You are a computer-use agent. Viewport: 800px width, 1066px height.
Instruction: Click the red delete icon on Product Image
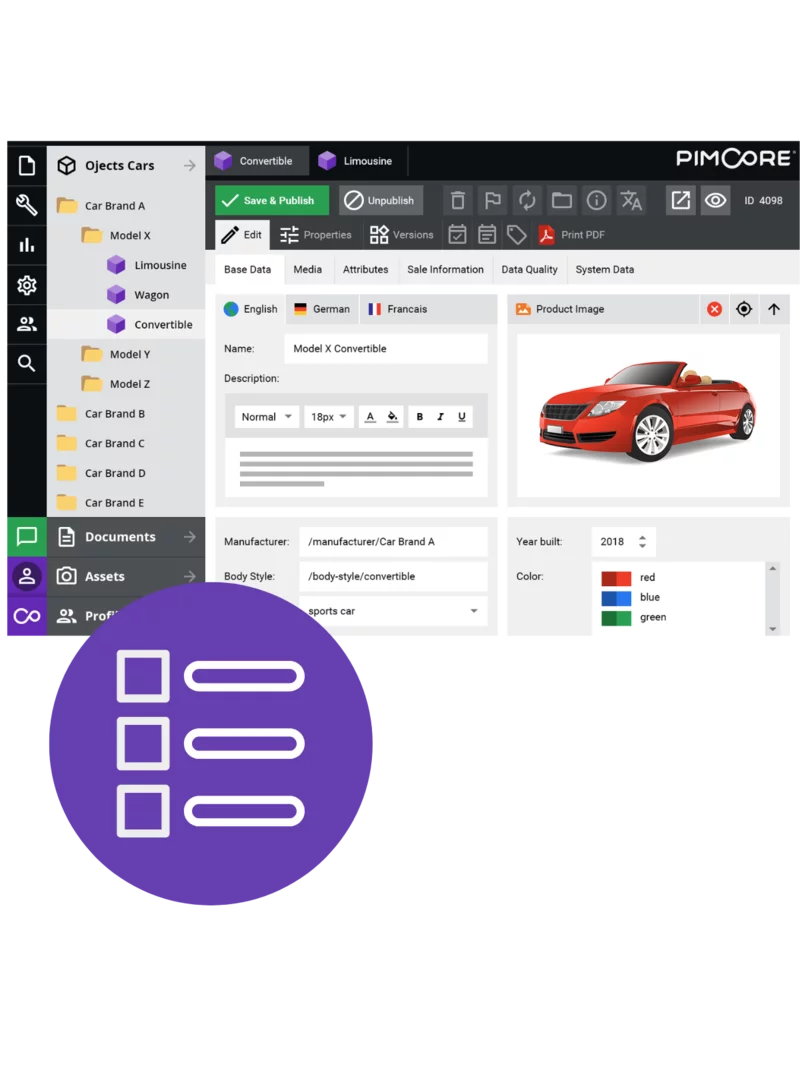click(x=714, y=309)
